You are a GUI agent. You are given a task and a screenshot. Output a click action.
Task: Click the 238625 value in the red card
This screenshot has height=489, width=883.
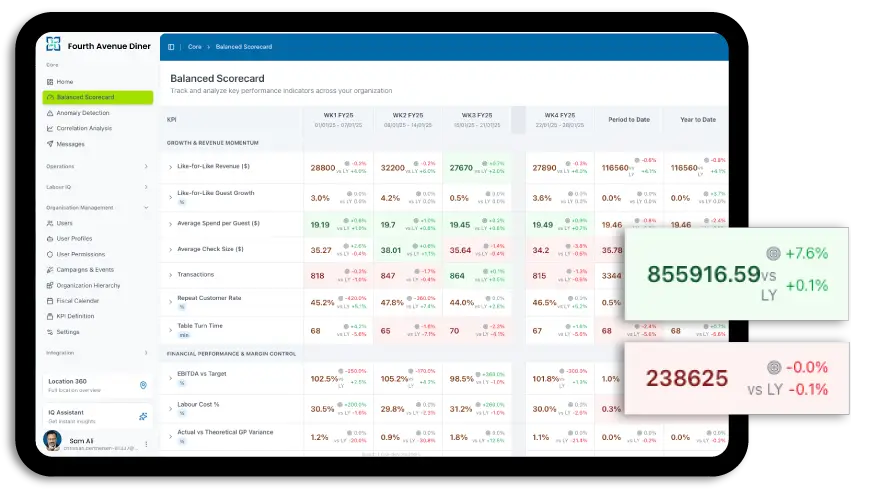tap(686, 379)
